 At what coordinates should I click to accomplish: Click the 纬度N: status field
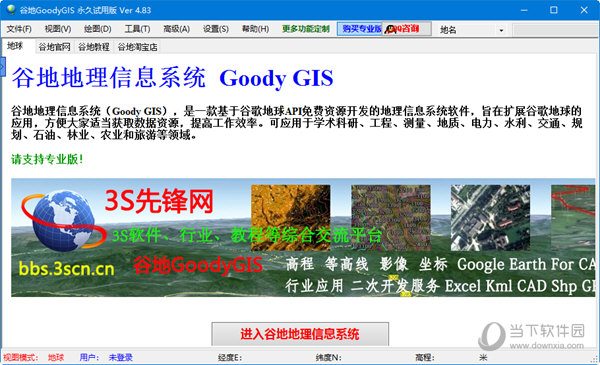328,357
